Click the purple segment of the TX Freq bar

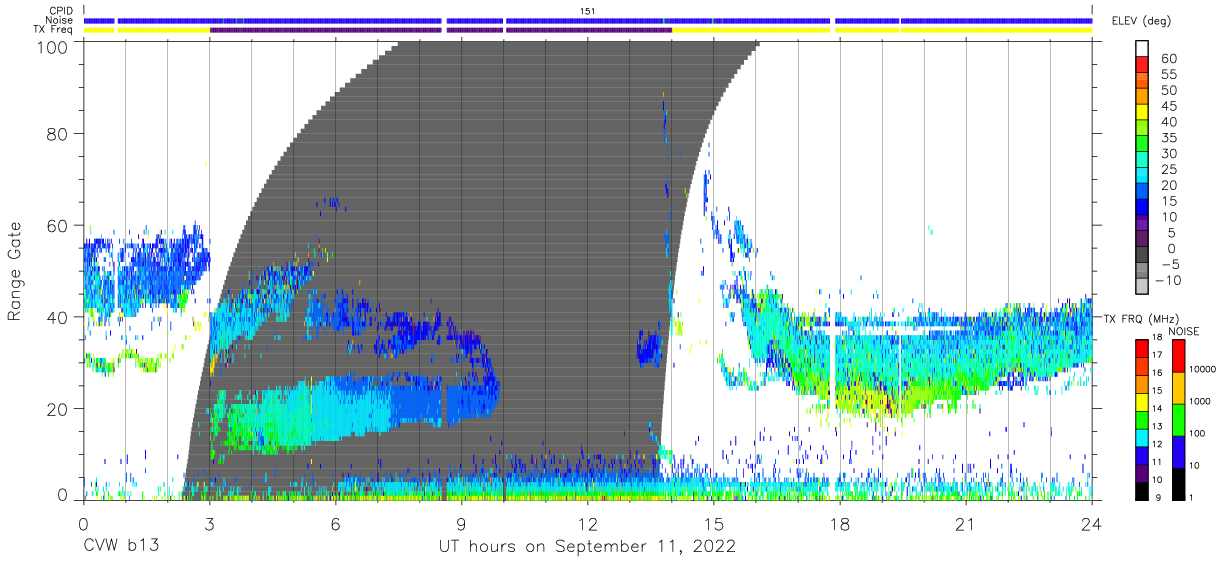click(x=440, y=30)
